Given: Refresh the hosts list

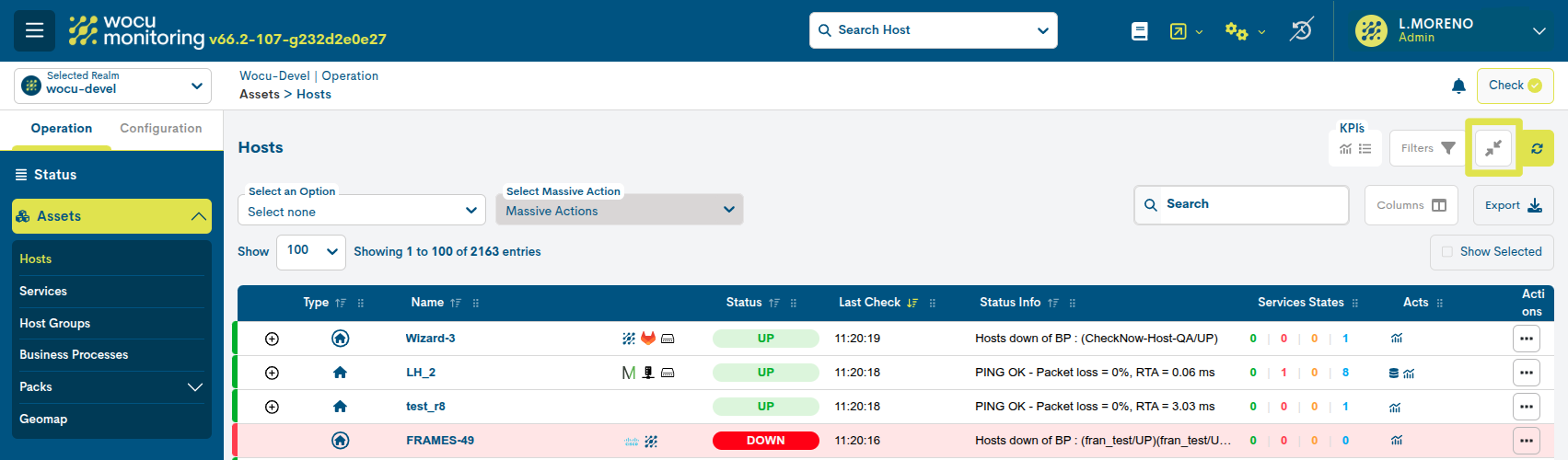Looking at the screenshot, I should 1537,148.
